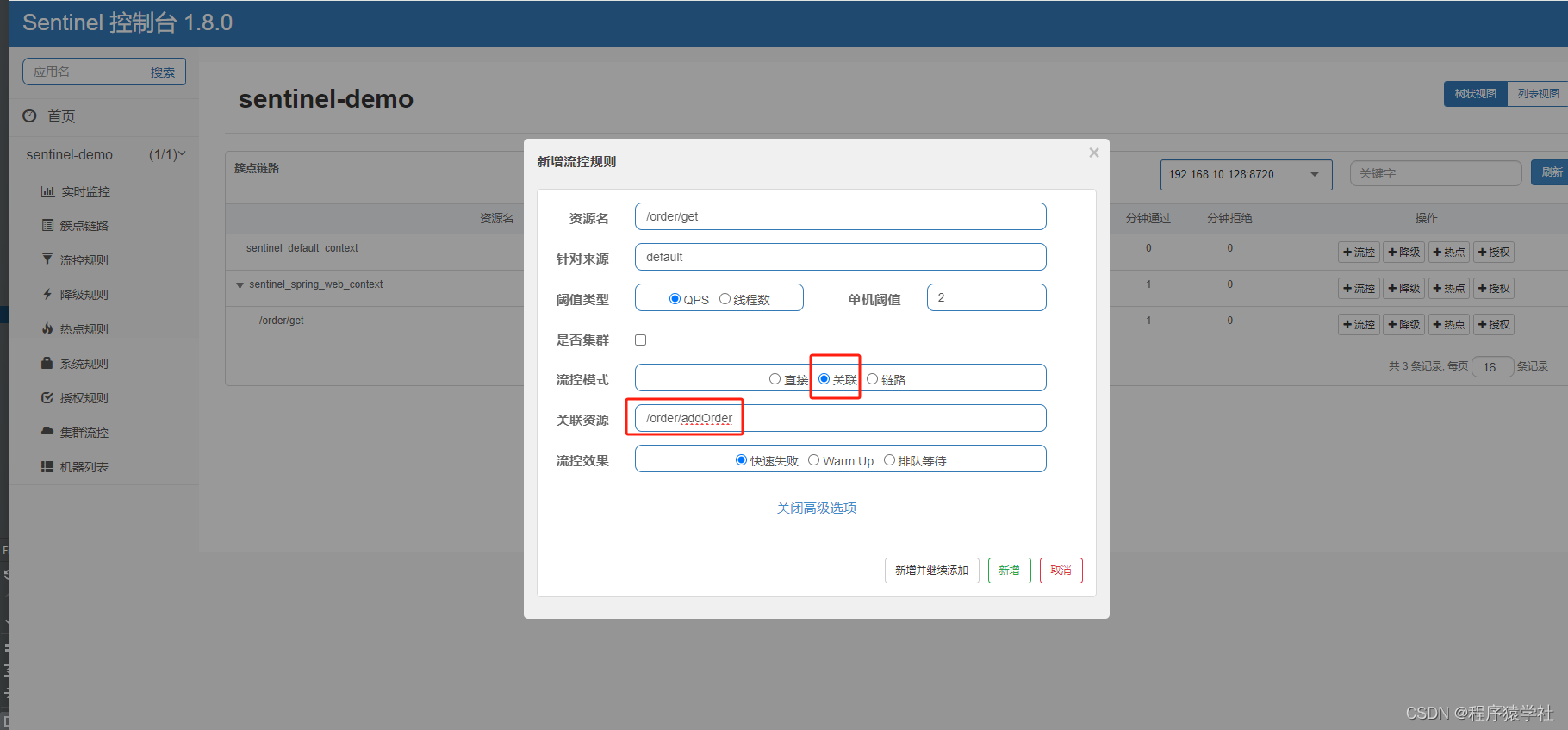Viewport: 1568px width, 730px height.
Task: Add 流控 for sentinel_default_context row
Action: point(1359,253)
